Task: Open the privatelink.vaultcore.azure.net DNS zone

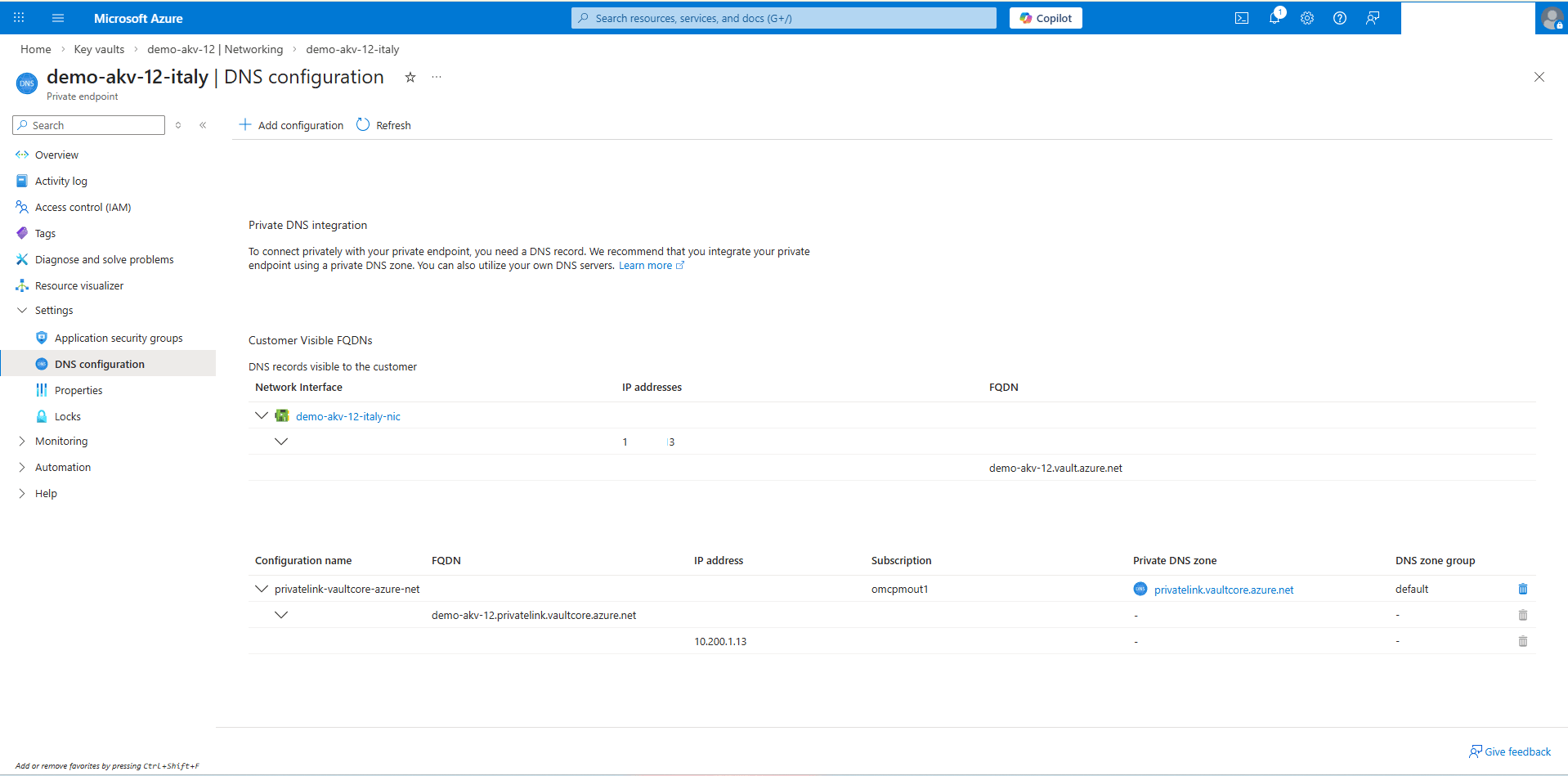Action: coord(1223,589)
